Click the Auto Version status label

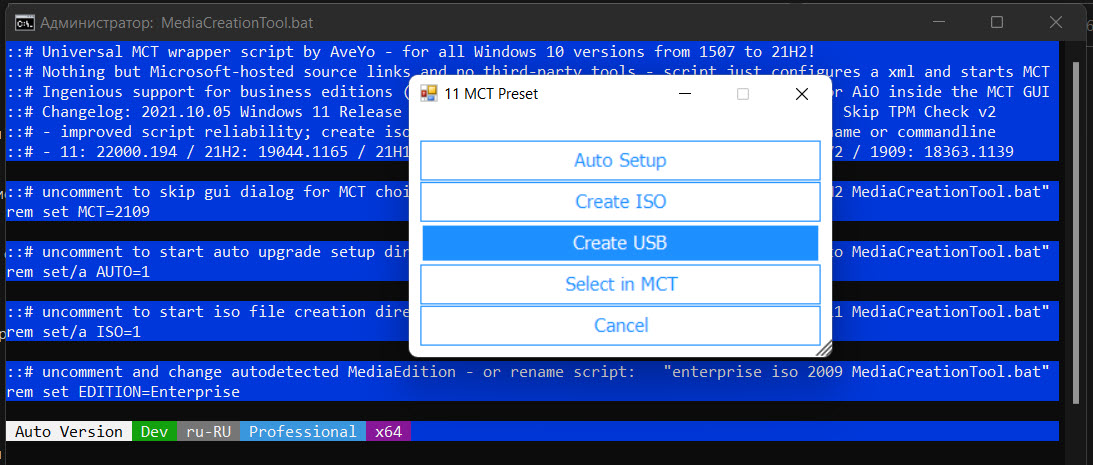coord(68,432)
